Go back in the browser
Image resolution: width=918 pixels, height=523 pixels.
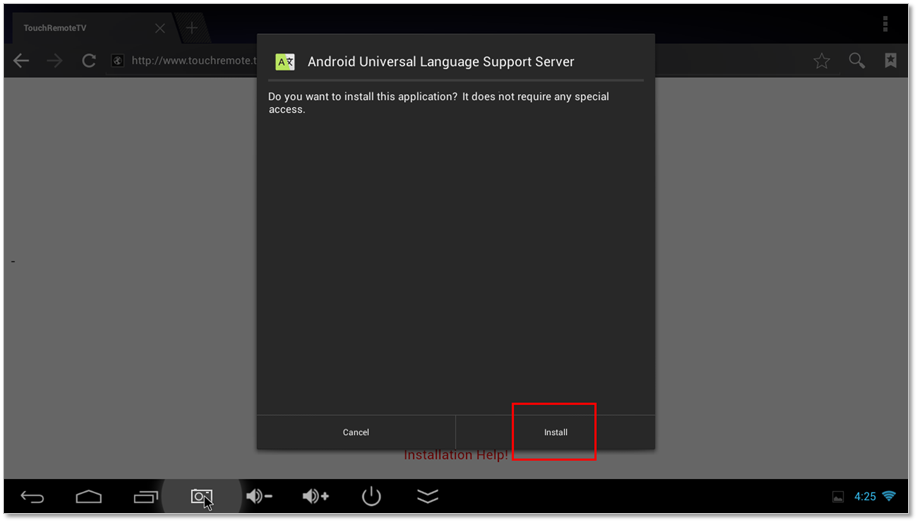(x=21, y=60)
